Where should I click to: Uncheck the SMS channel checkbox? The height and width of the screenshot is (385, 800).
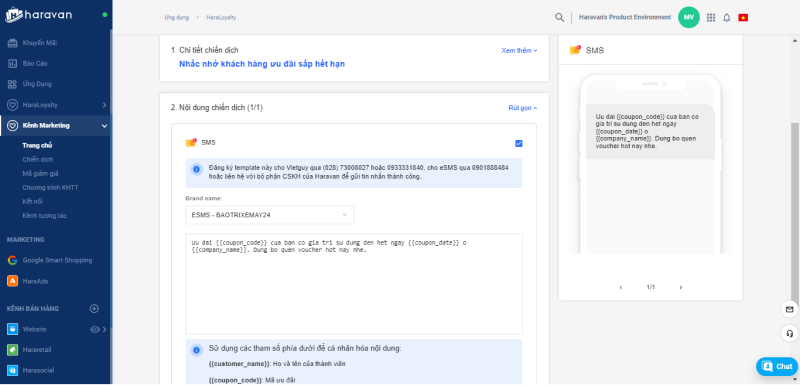[x=519, y=144]
